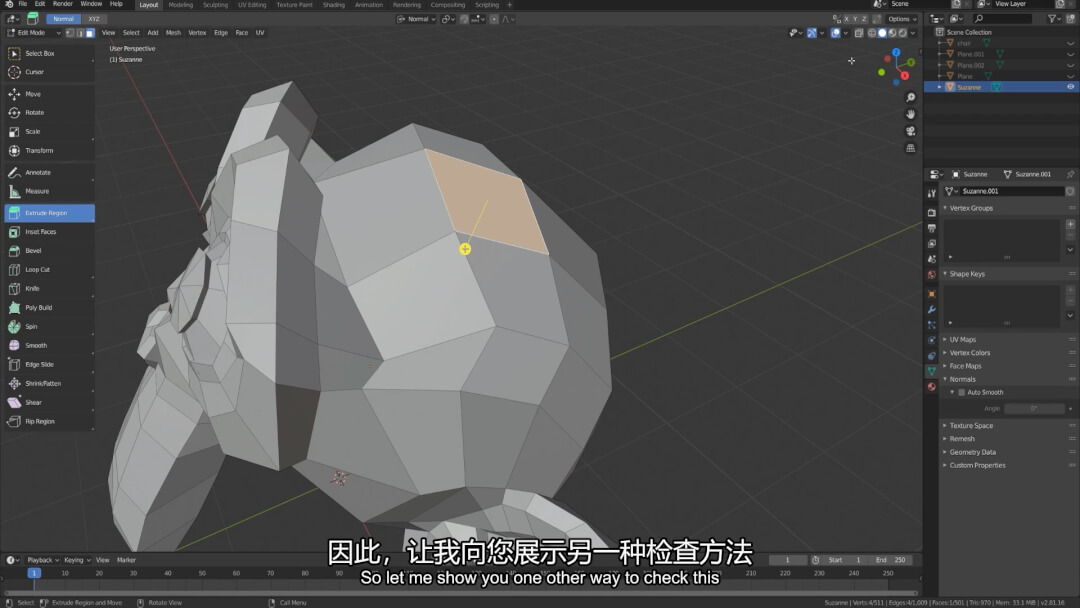Select the Inset Faces tool

pos(49,232)
